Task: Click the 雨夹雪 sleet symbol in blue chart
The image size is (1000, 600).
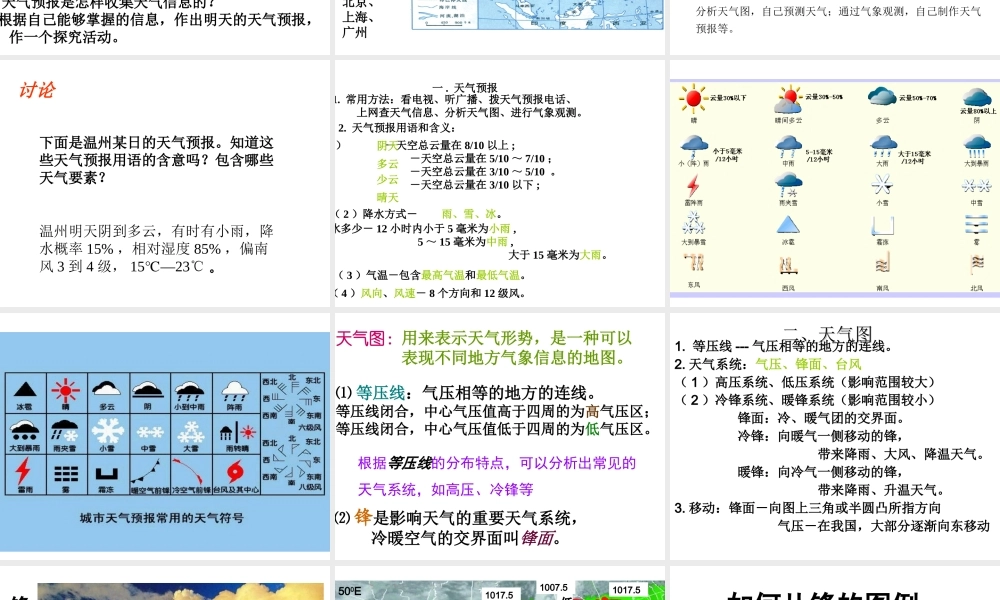Action: [x=64, y=431]
